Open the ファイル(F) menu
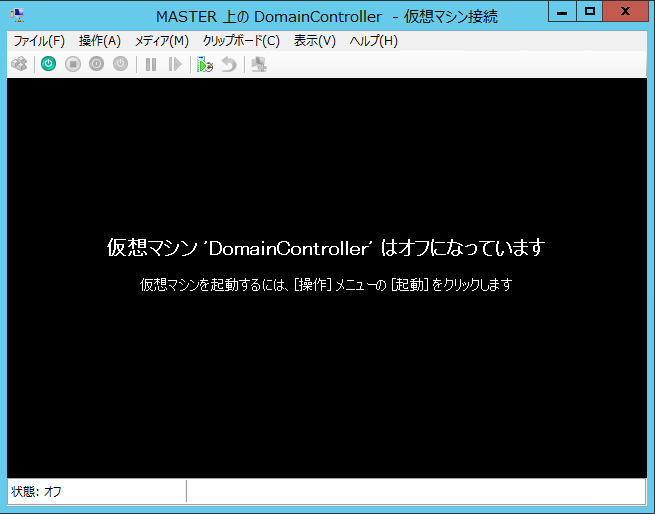Image resolution: width=655 pixels, height=514 pixels. [39, 41]
